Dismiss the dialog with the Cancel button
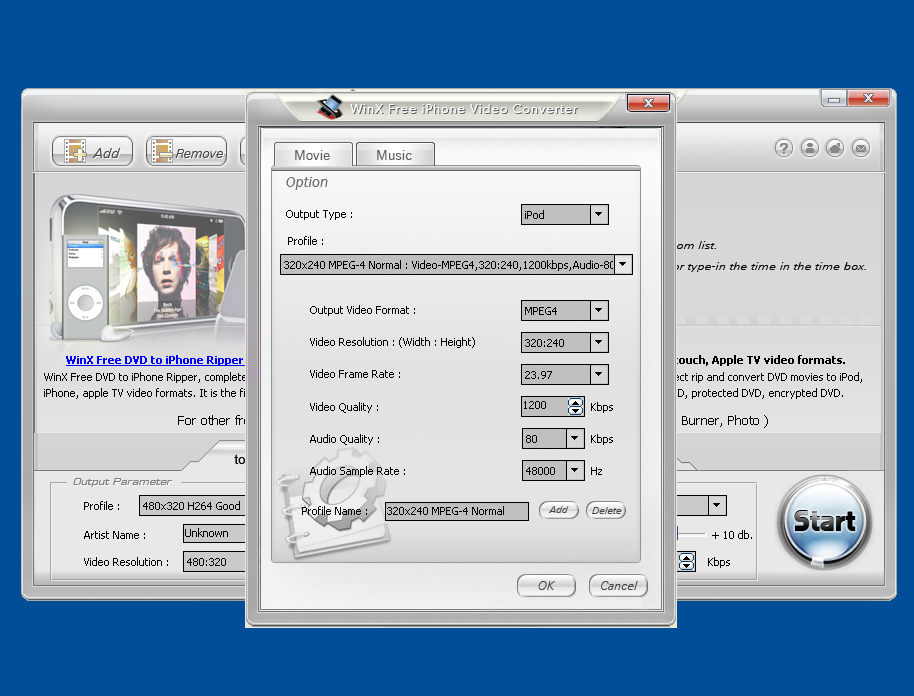 618,586
